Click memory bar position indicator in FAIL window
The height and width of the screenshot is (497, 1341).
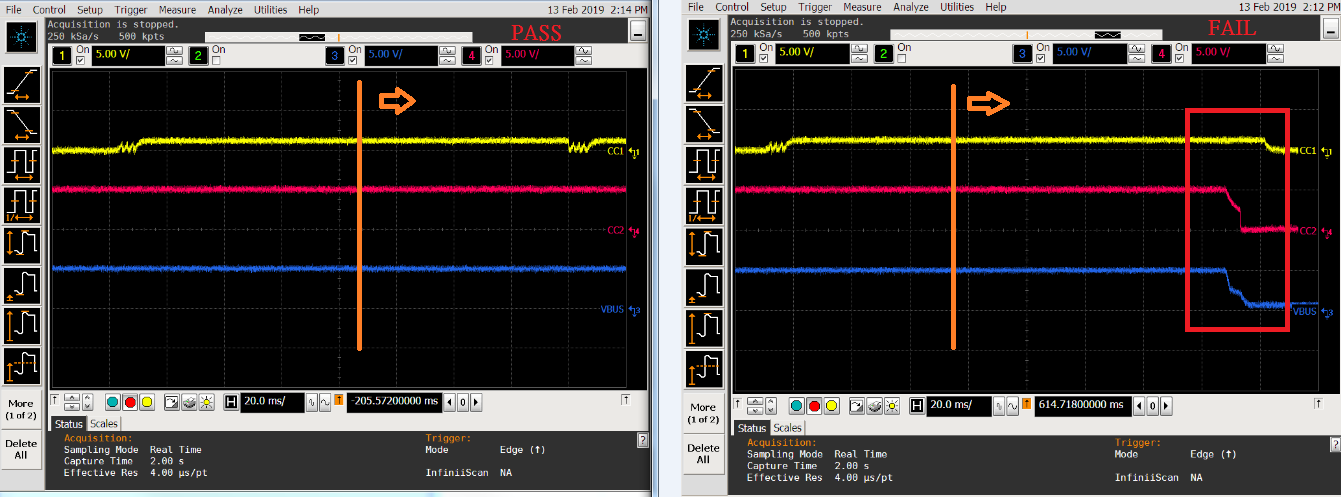click(x=1108, y=35)
